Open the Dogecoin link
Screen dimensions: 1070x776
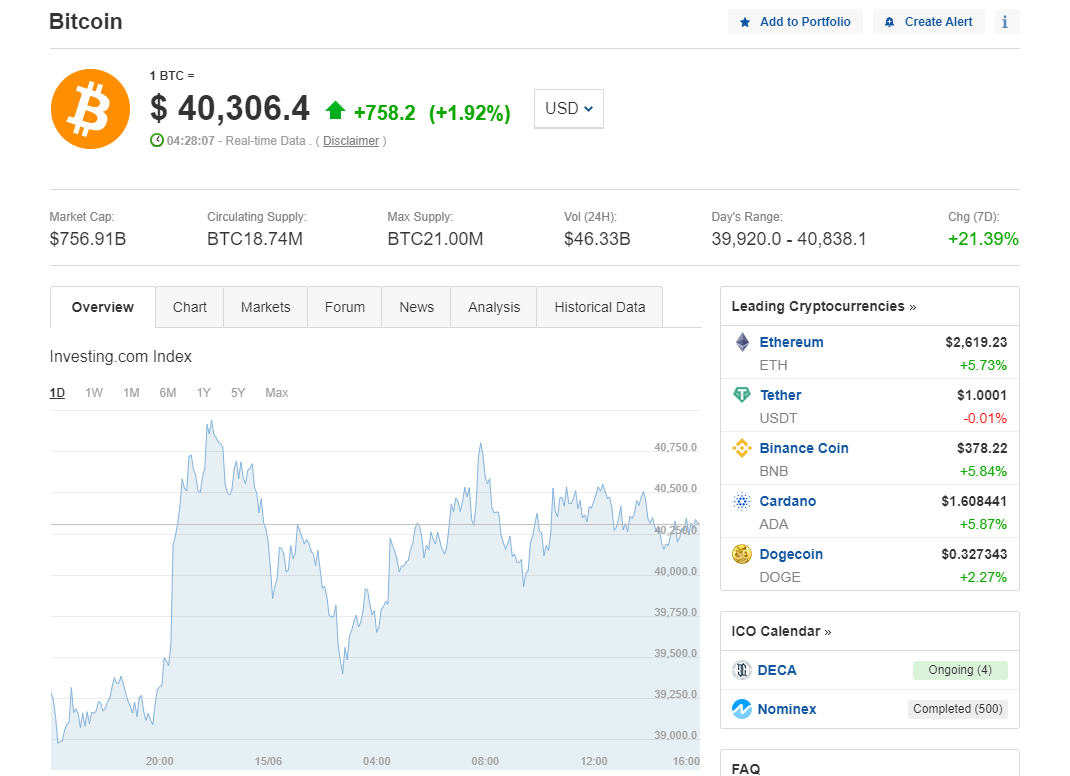(791, 554)
